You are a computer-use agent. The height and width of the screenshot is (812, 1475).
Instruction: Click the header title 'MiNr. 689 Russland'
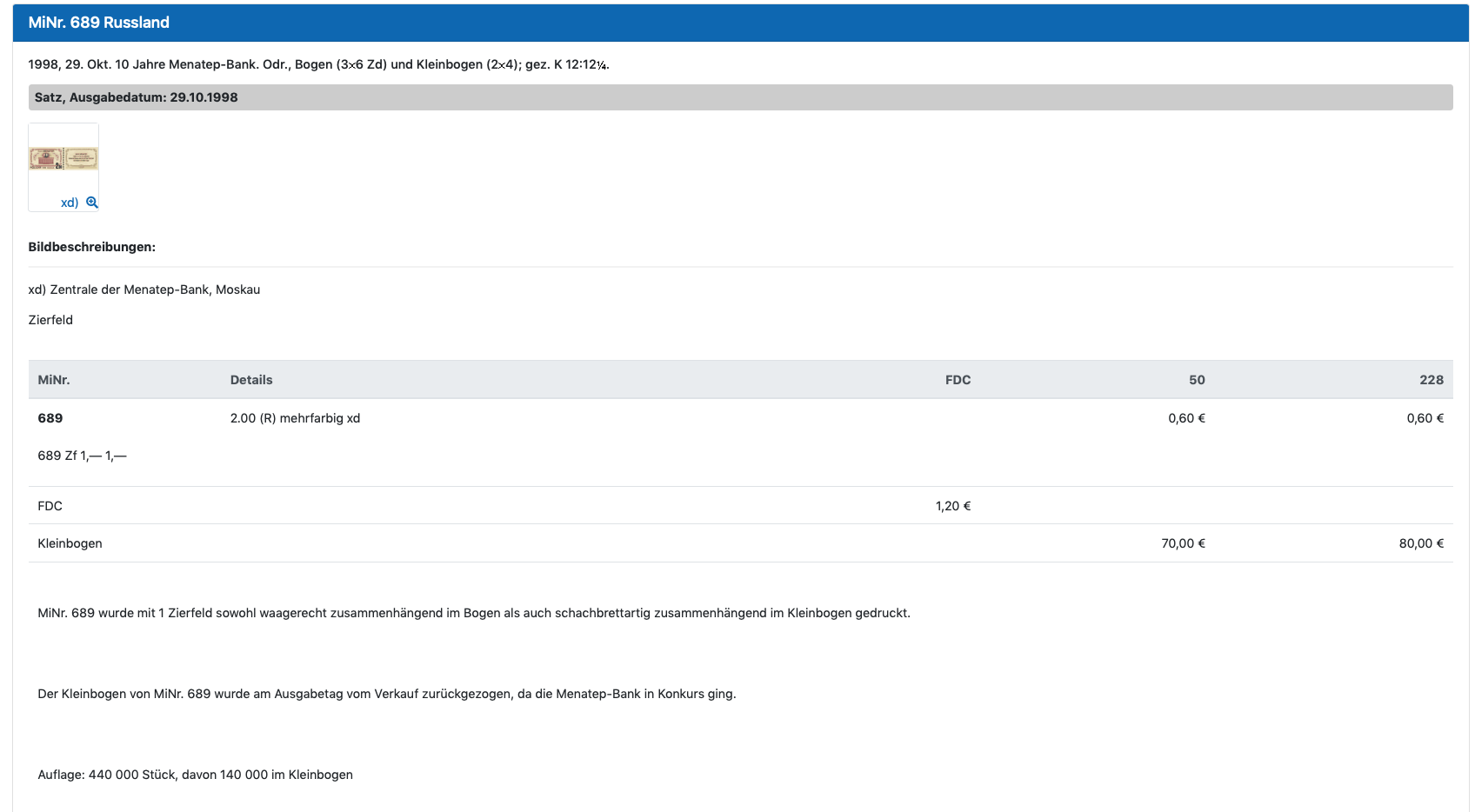99,23
